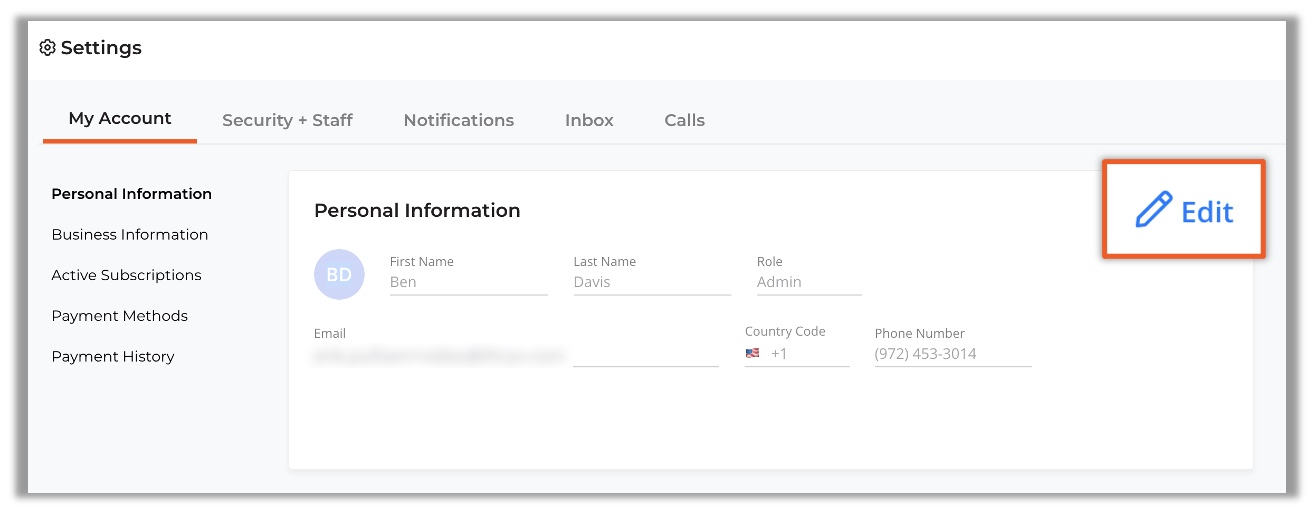Open Business Information section
Screen dimensions: 1316x516
coord(130,235)
